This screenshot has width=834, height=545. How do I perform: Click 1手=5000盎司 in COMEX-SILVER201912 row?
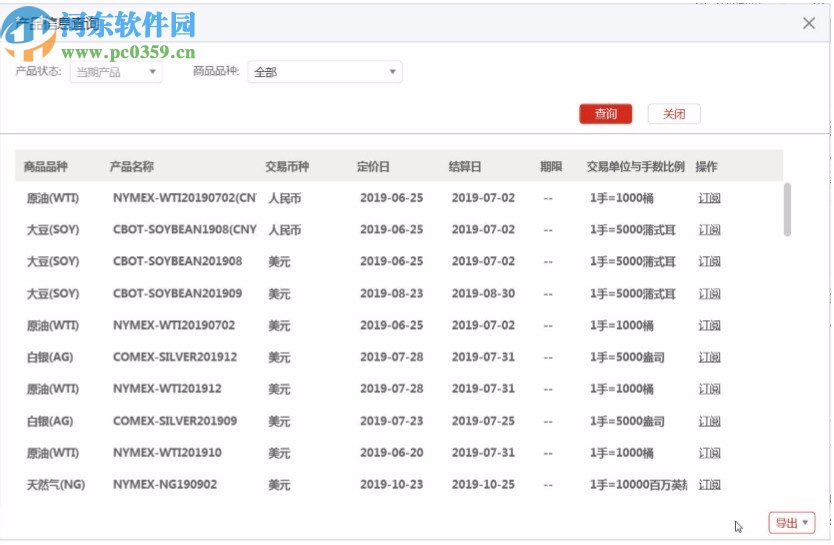coord(627,357)
